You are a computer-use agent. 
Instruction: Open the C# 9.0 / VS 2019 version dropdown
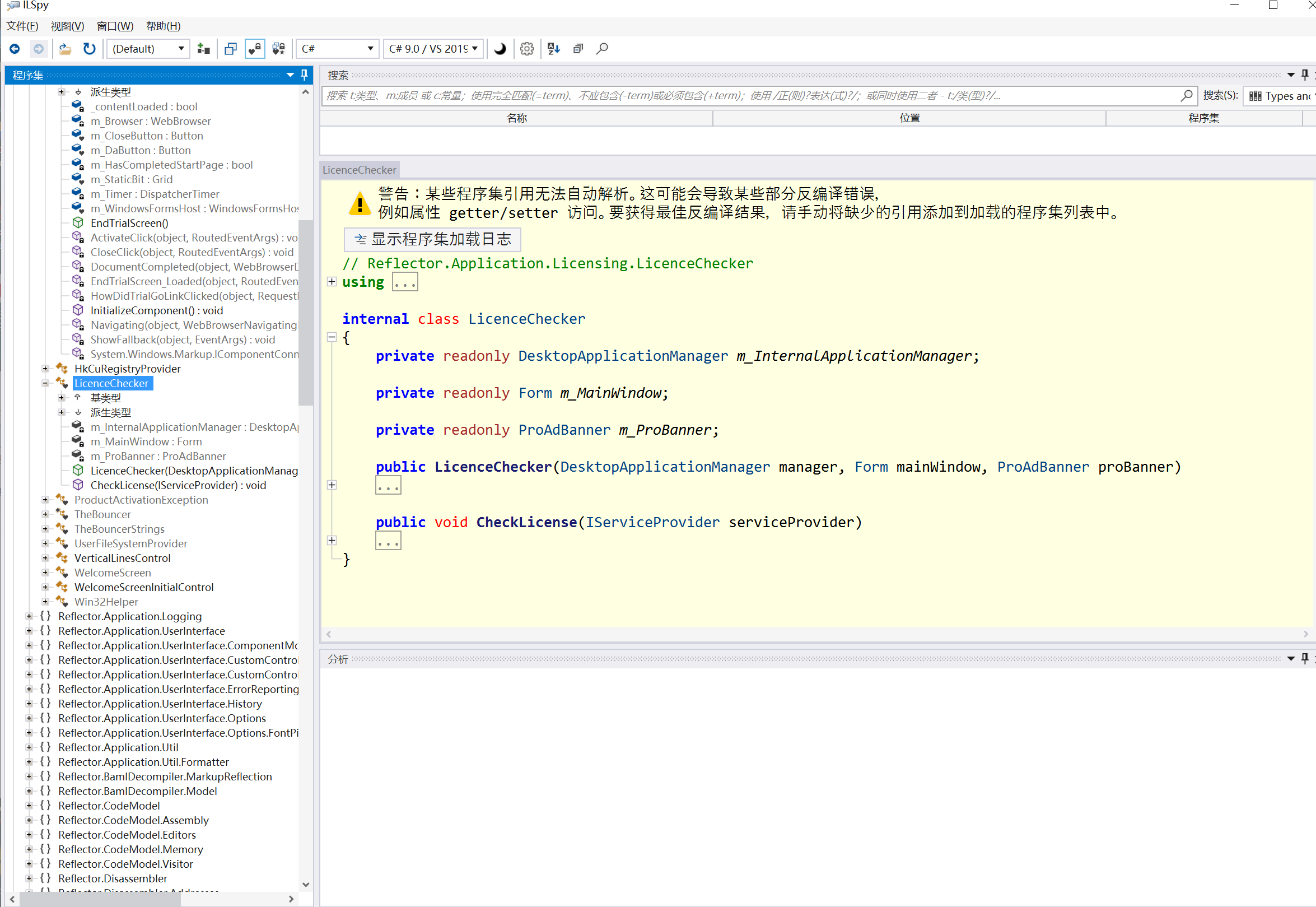click(433, 49)
